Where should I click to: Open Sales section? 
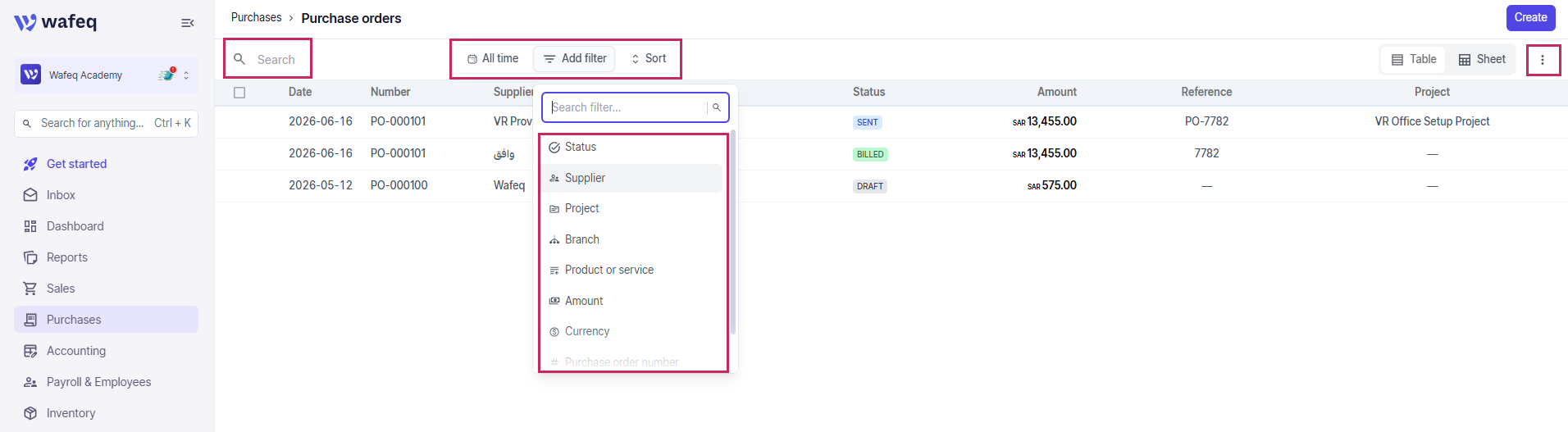[x=106, y=289]
